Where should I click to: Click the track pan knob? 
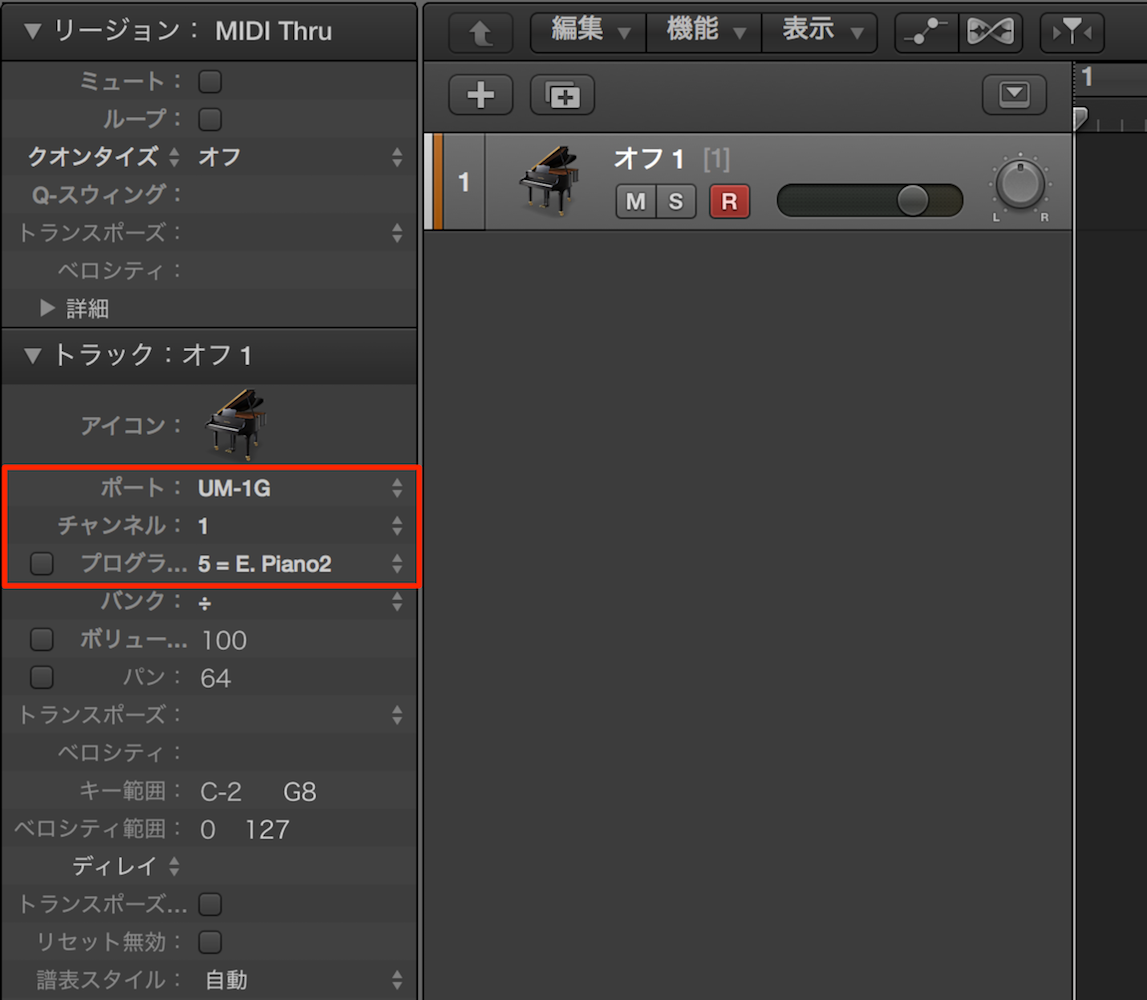[1020, 184]
